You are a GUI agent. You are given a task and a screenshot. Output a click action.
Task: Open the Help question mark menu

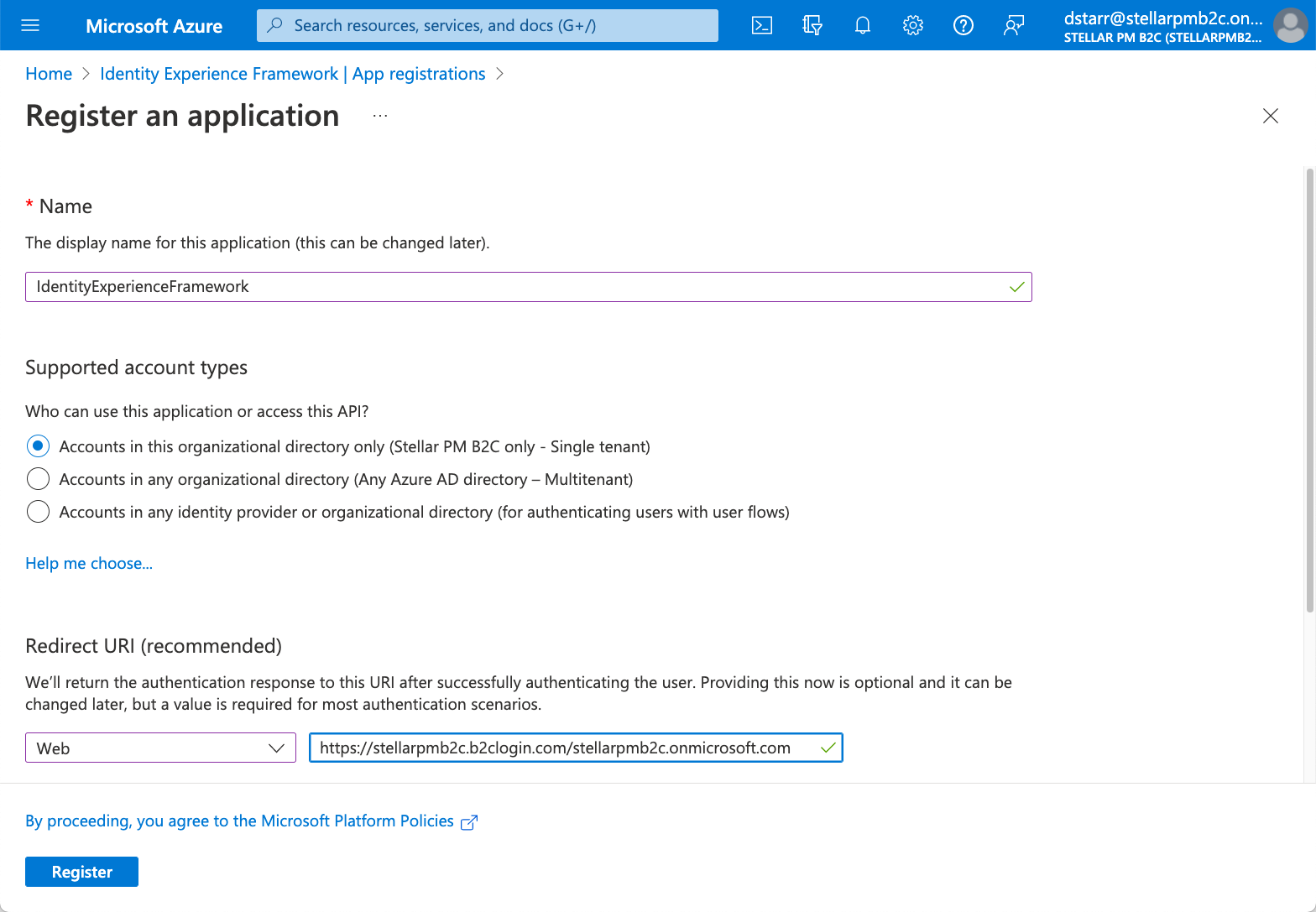[963, 25]
